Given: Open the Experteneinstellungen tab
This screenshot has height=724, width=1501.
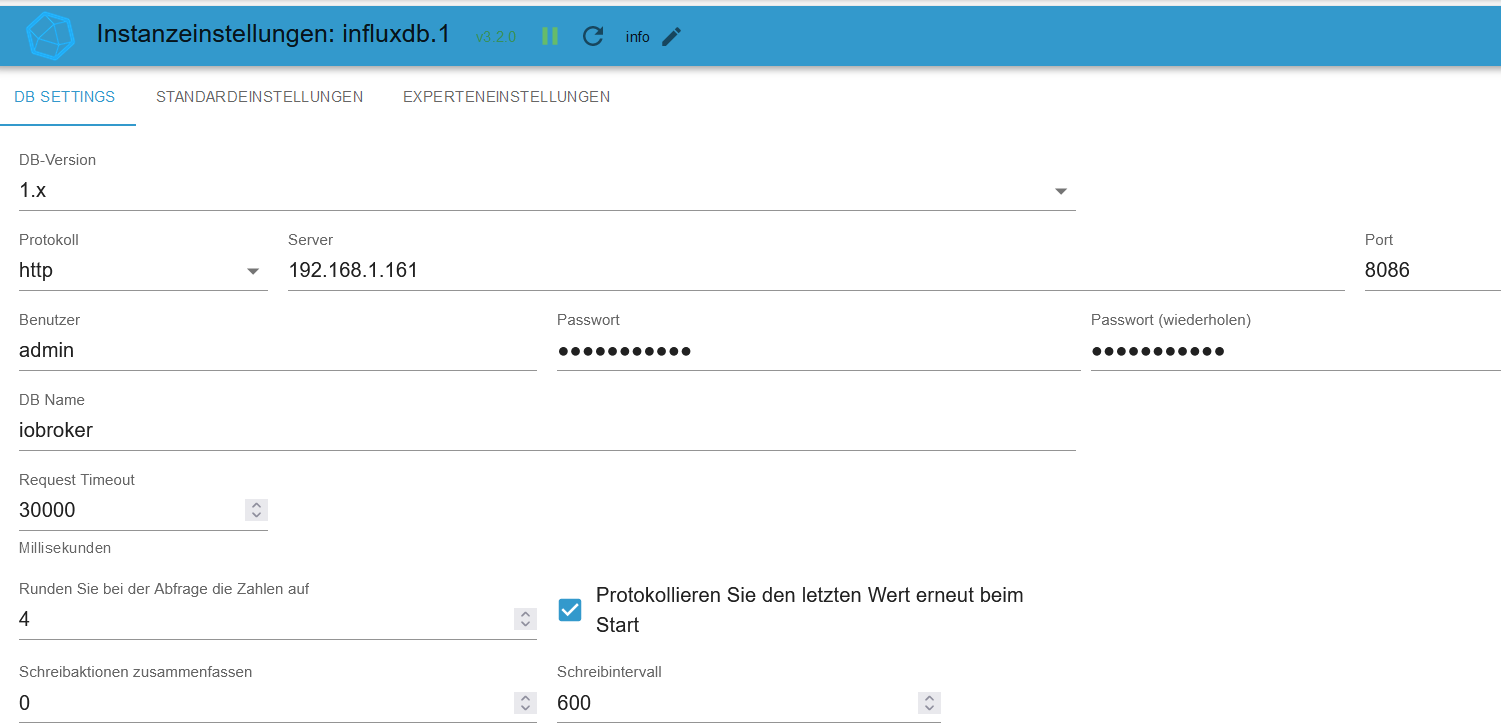Looking at the screenshot, I should (506, 97).
